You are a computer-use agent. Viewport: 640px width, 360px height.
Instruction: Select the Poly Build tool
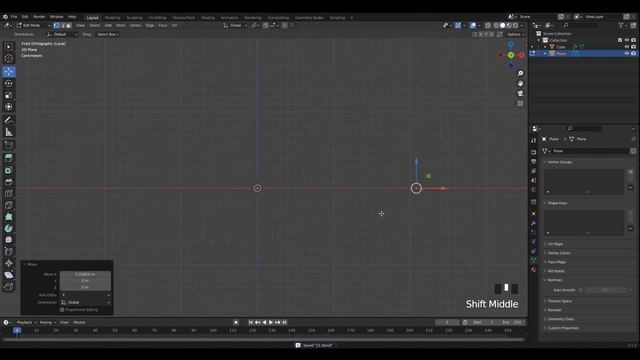coord(9,217)
